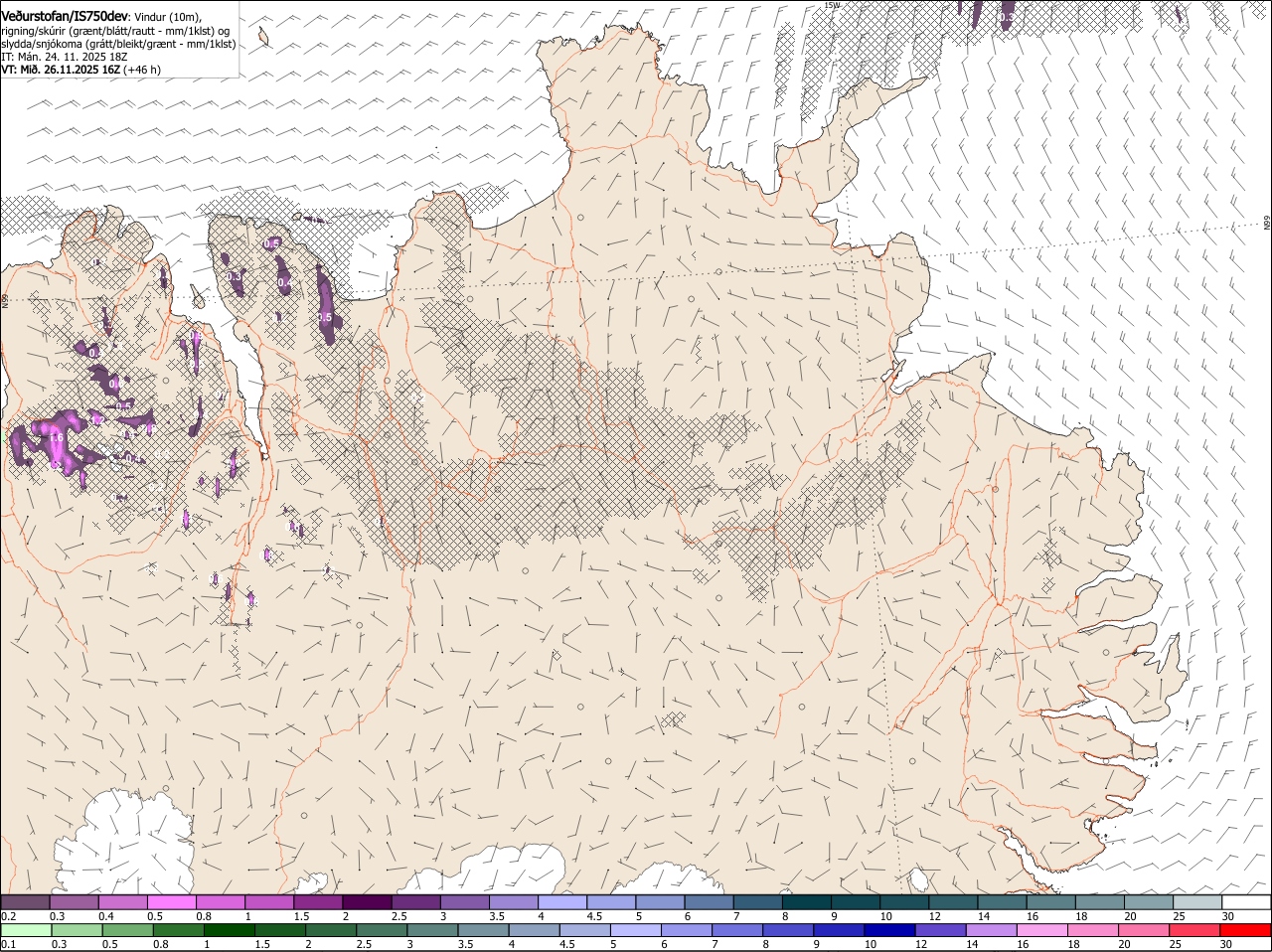The height and width of the screenshot is (952, 1272).
Task: Select the 3.5 swatch in bottom legend row
Action: click(x=485, y=930)
